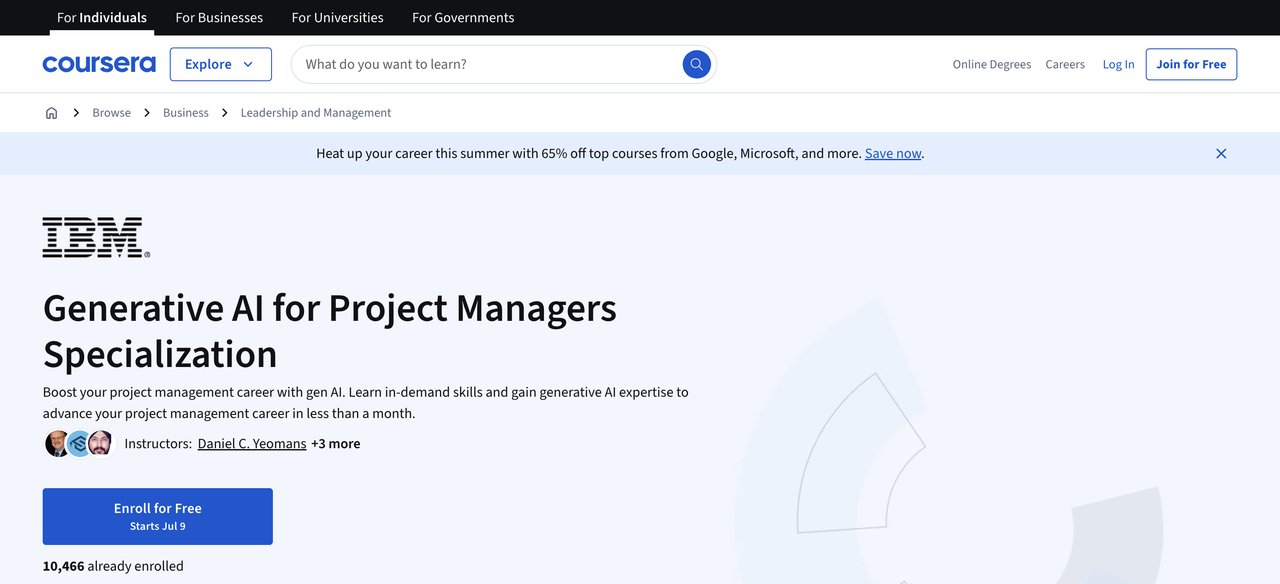Screen dimensions: 1280x584
Task: Go to the home icon in breadcrumbs
Action: (52, 113)
